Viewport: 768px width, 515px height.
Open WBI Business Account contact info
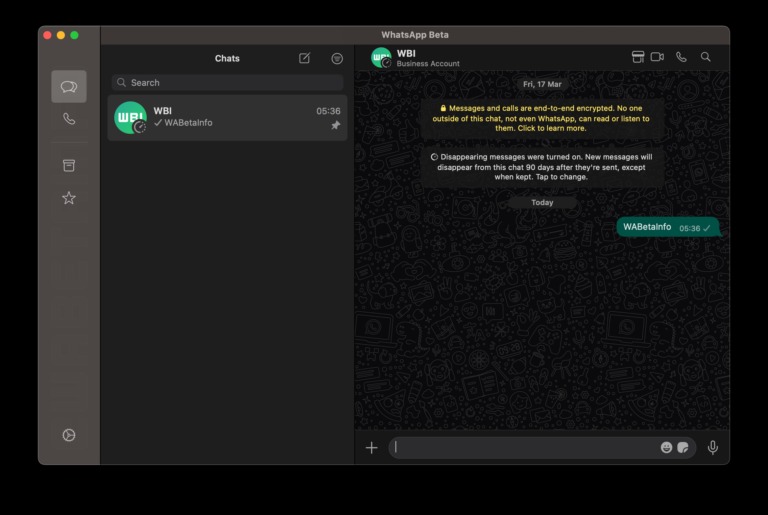point(428,58)
